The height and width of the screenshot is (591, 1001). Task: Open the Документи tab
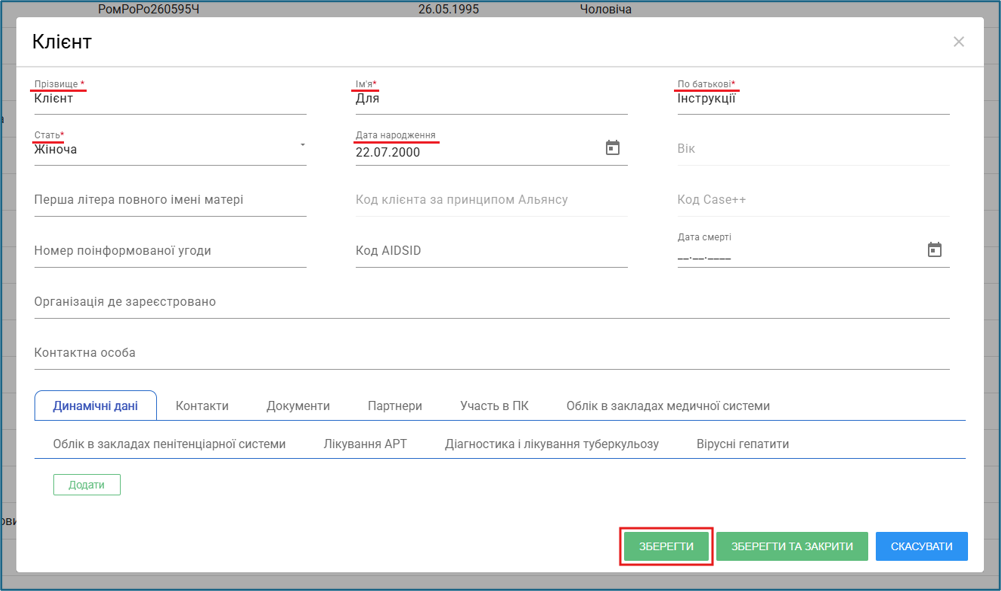[298, 406]
